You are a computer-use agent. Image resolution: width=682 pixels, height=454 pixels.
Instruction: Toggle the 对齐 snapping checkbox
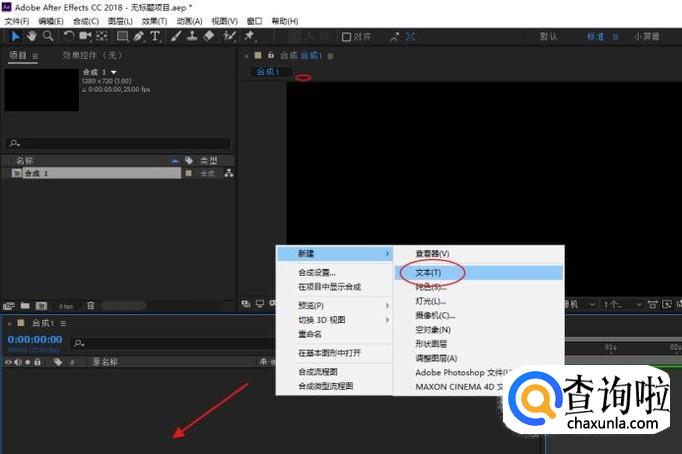(x=347, y=37)
